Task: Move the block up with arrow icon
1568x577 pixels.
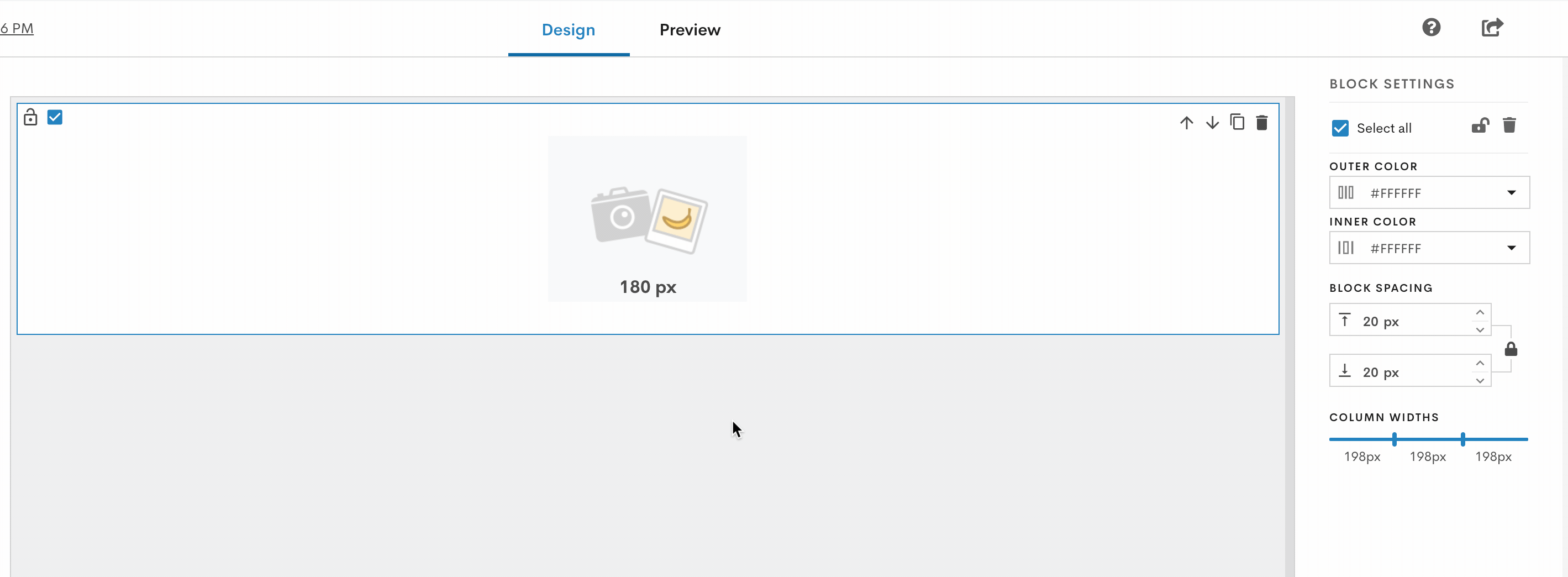Action: tap(1186, 122)
